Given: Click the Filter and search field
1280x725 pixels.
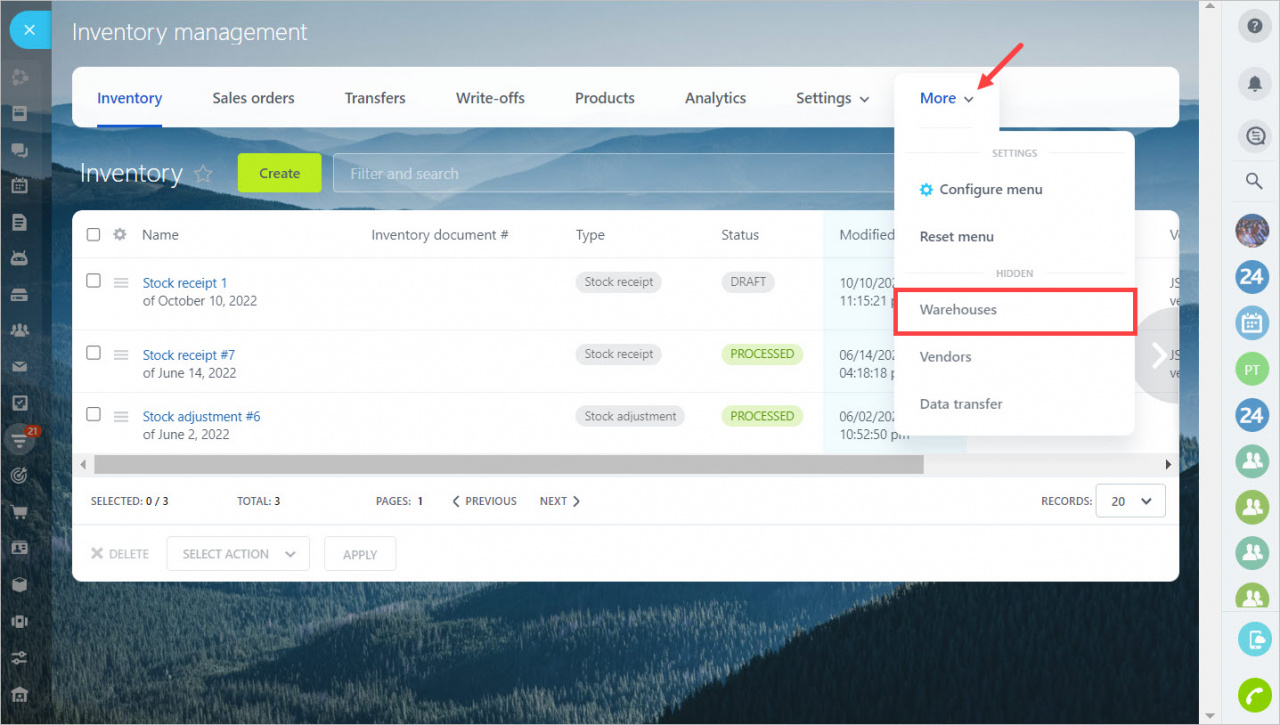Looking at the screenshot, I should pos(613,173).
